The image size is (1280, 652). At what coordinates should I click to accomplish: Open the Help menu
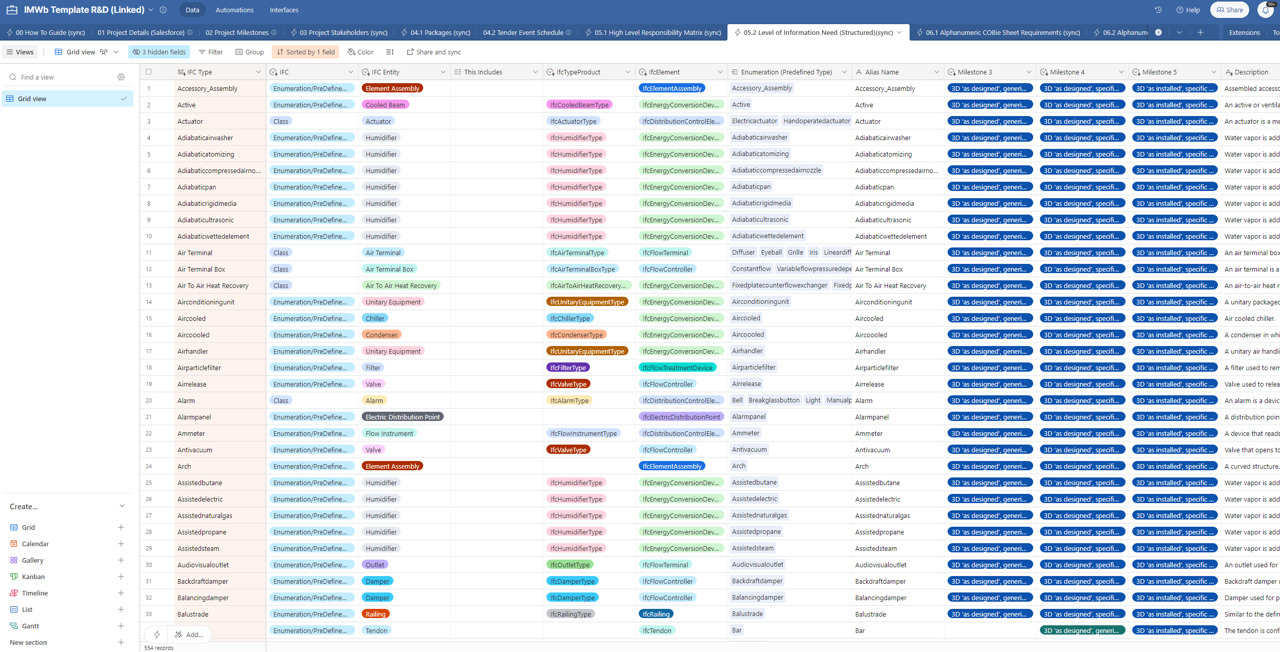1189,9
